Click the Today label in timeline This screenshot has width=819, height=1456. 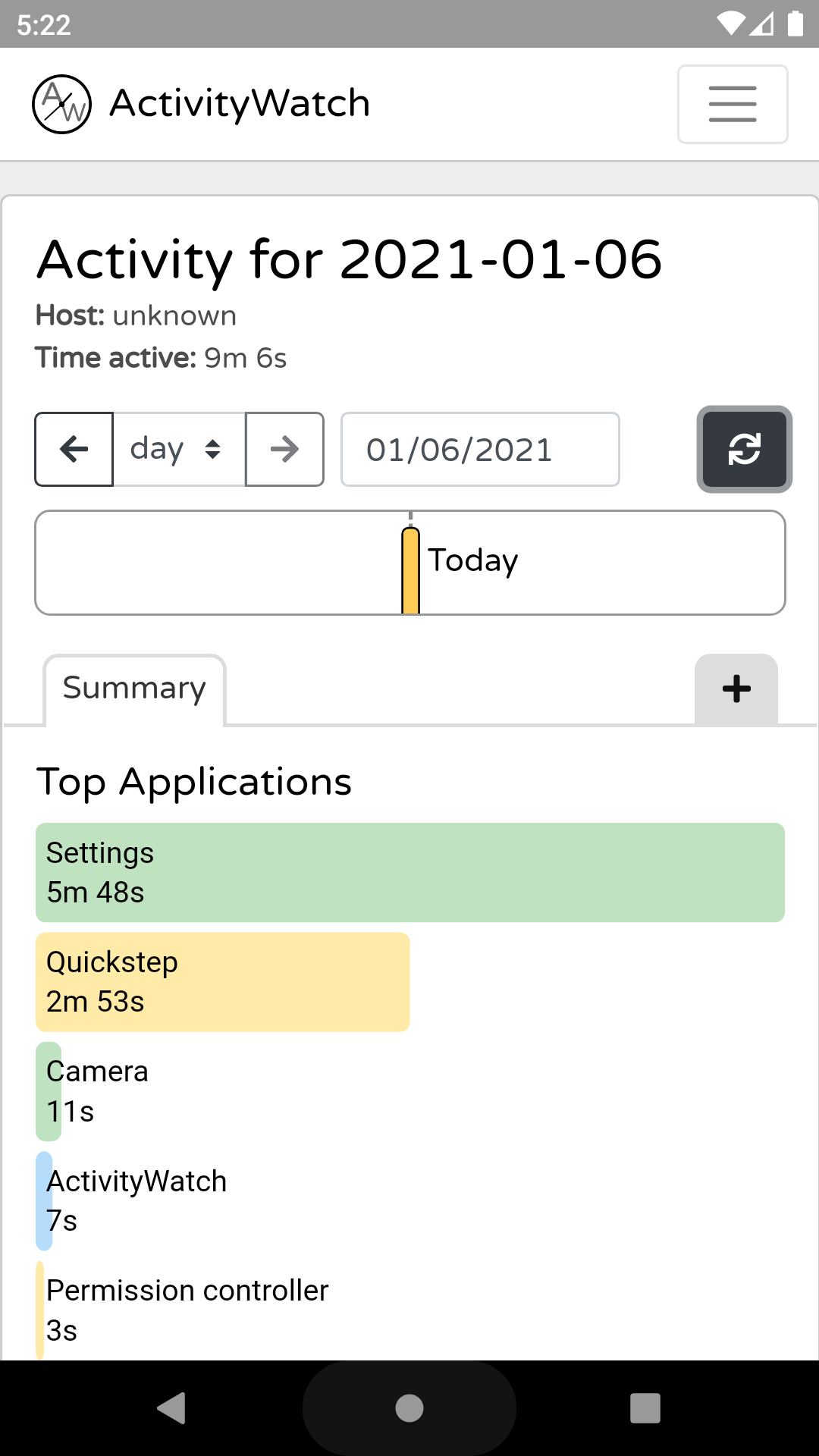473,561
